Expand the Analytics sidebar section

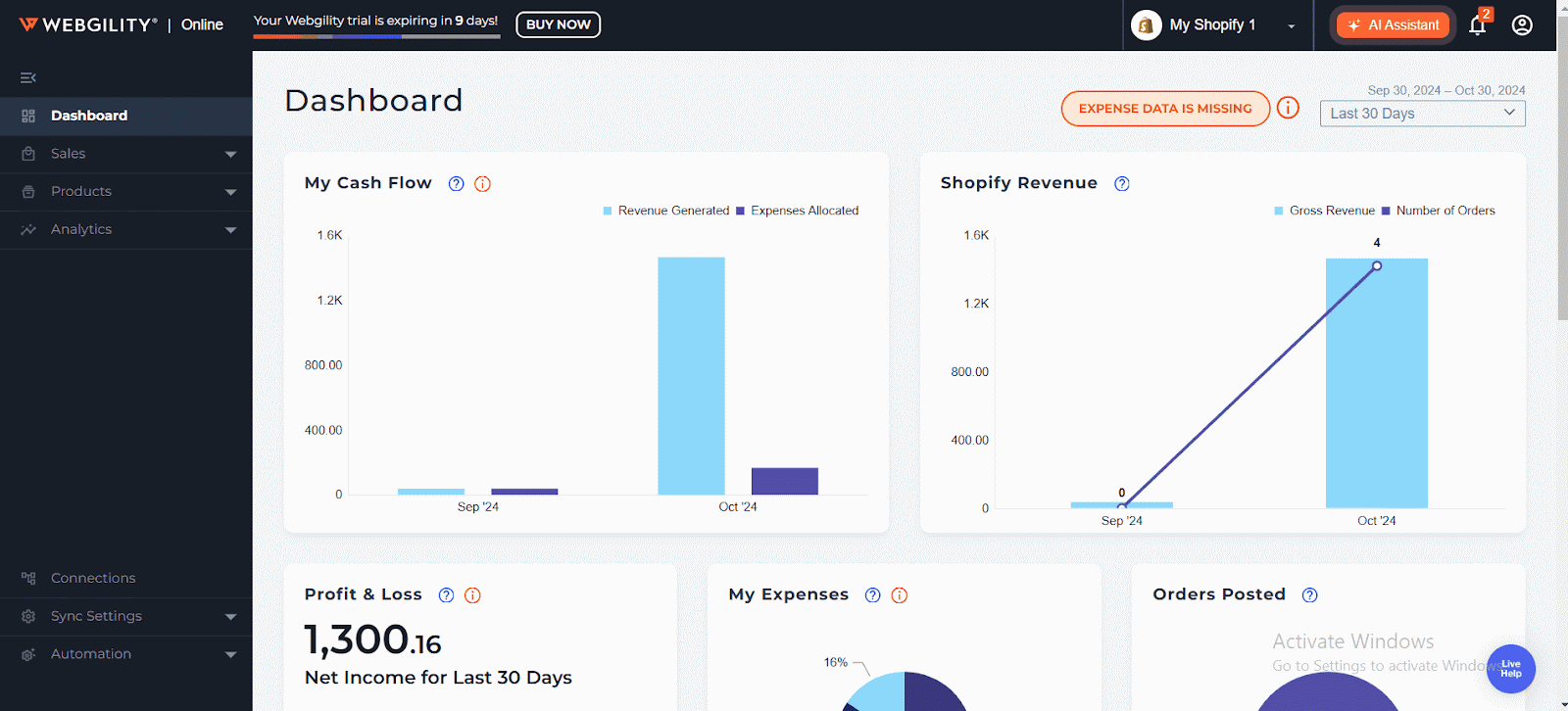[x=125, y=229]
